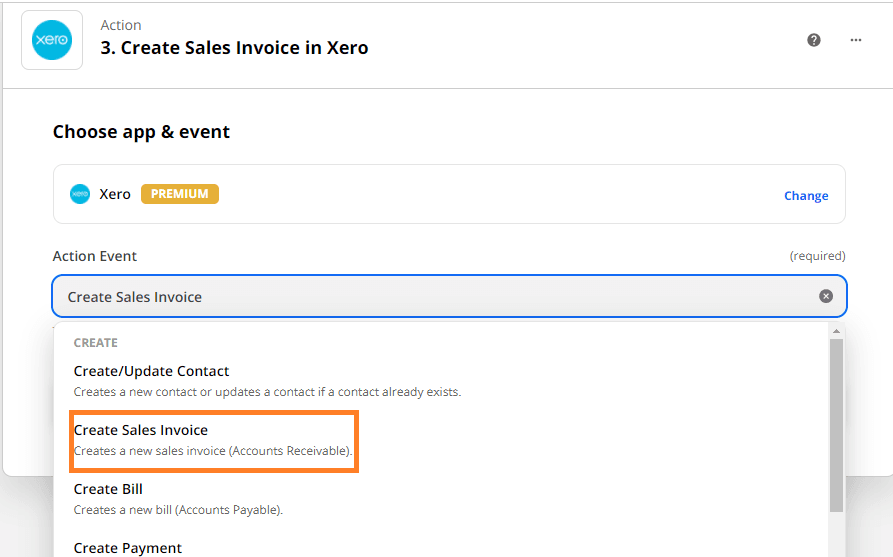Collapse the 'Choose app & event' section heading
The width and height of the screenshot is (893, 557).
141,132
